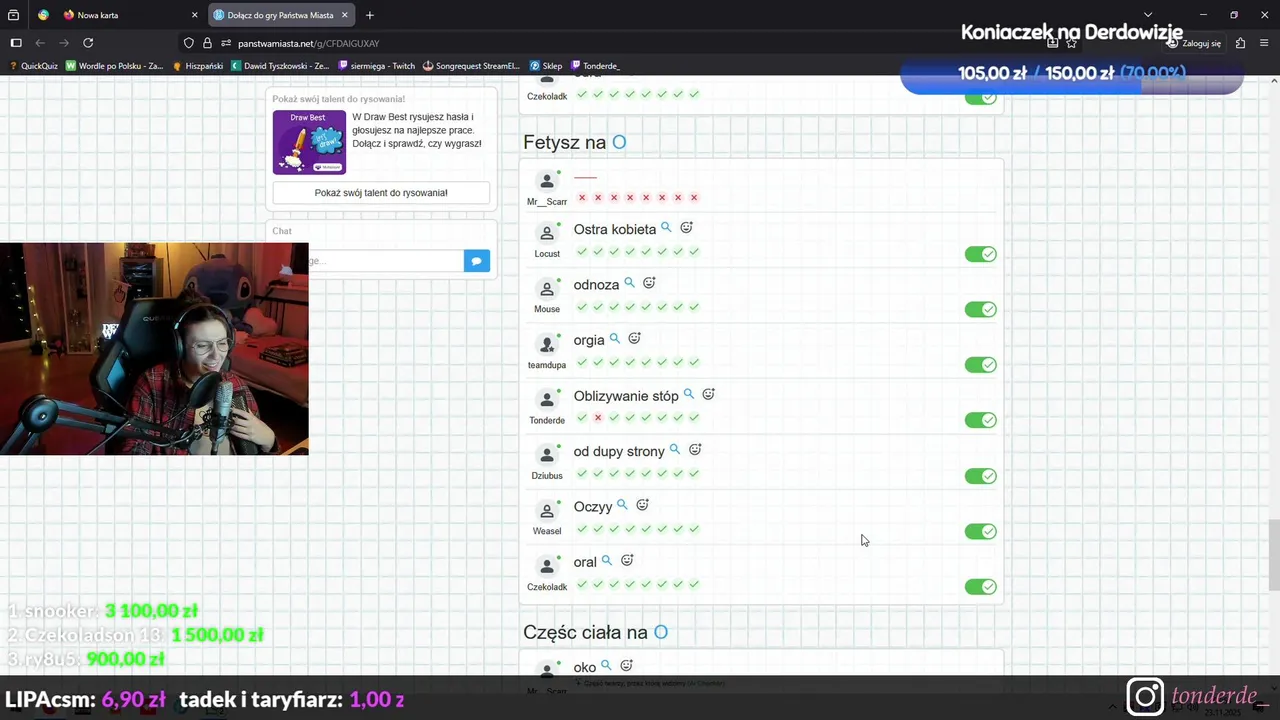This screenshot has width=1280, height=720.
Task: Click the new tab plus button
Action: (x=370, y=15)
